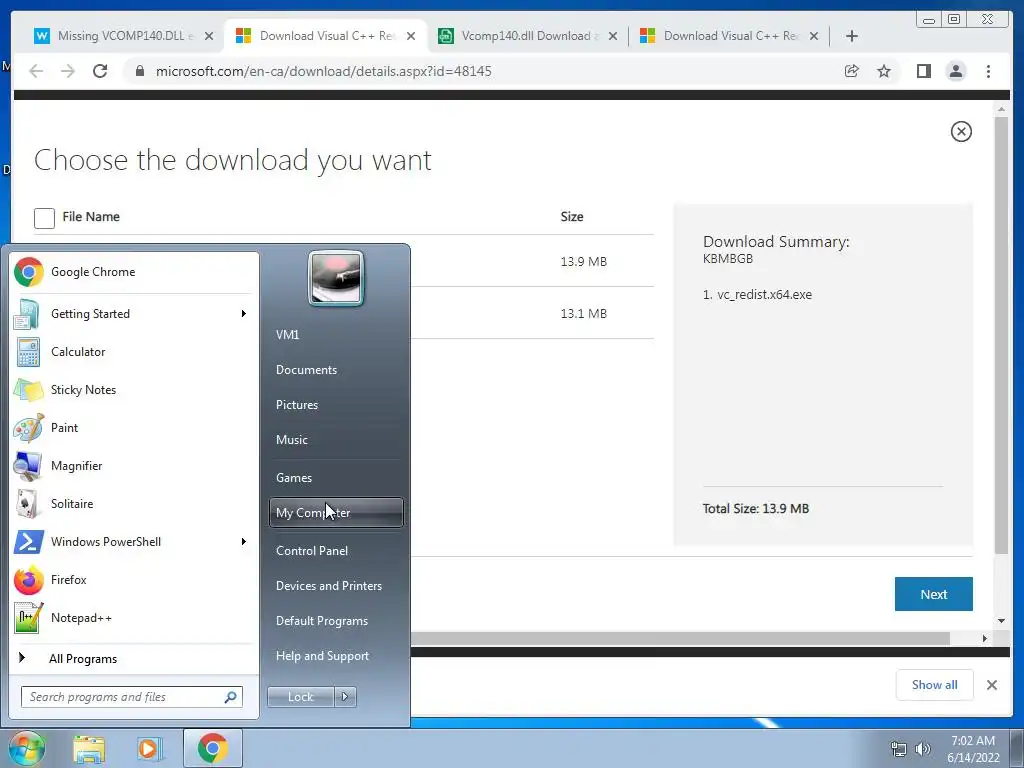Bookmark this page with the star
Screen dimensions: 1024x768
pyautogui.click(x=884, y=71)
